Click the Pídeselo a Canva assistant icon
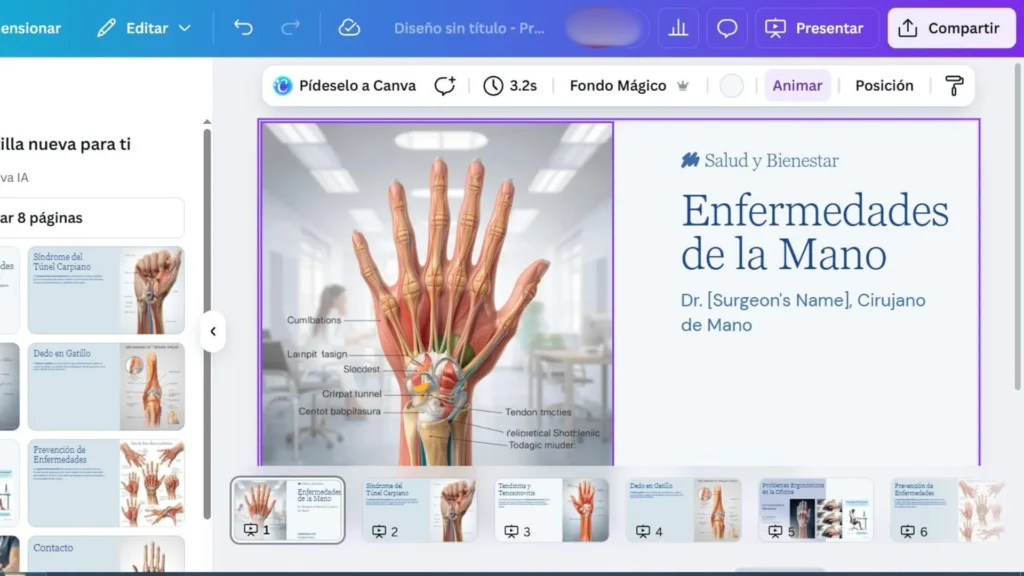The image size is (1024, 576). [283, 86]
